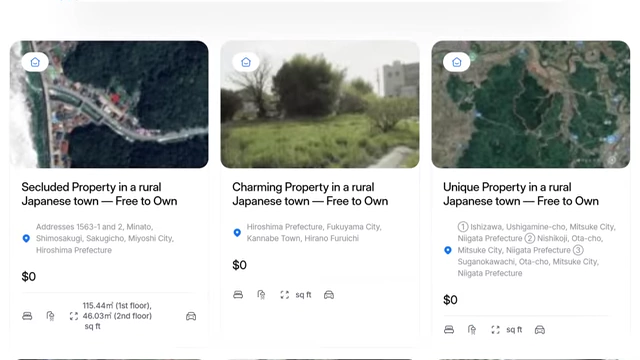Image resolution: width=640 pixels, height=360 pixels.
Task: Click $0 price on Charming Property card
Action: [x=239, y=265]
